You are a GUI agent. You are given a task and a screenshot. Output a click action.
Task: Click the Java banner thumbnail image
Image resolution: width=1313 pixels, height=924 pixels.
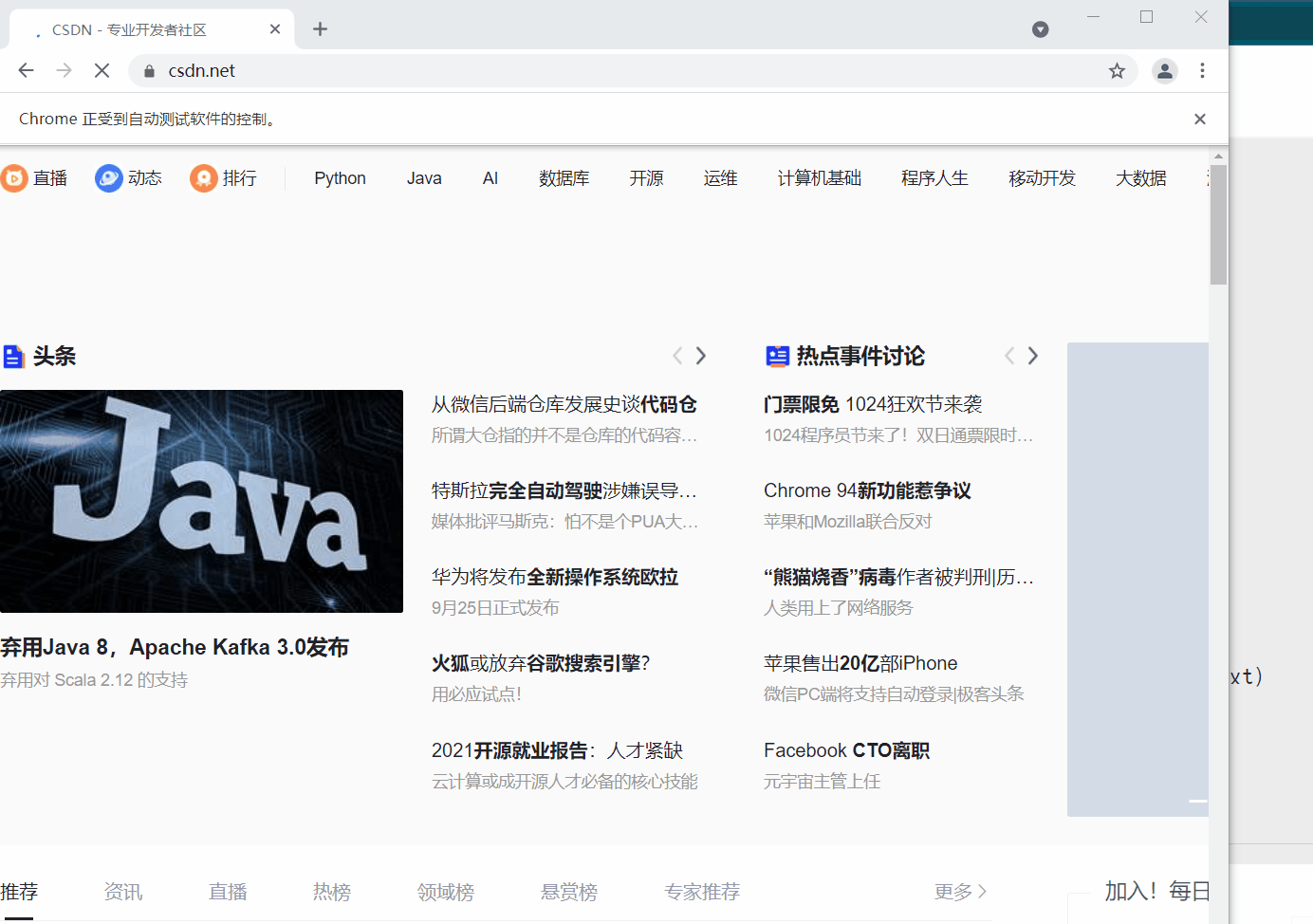[x=201, y=502]
